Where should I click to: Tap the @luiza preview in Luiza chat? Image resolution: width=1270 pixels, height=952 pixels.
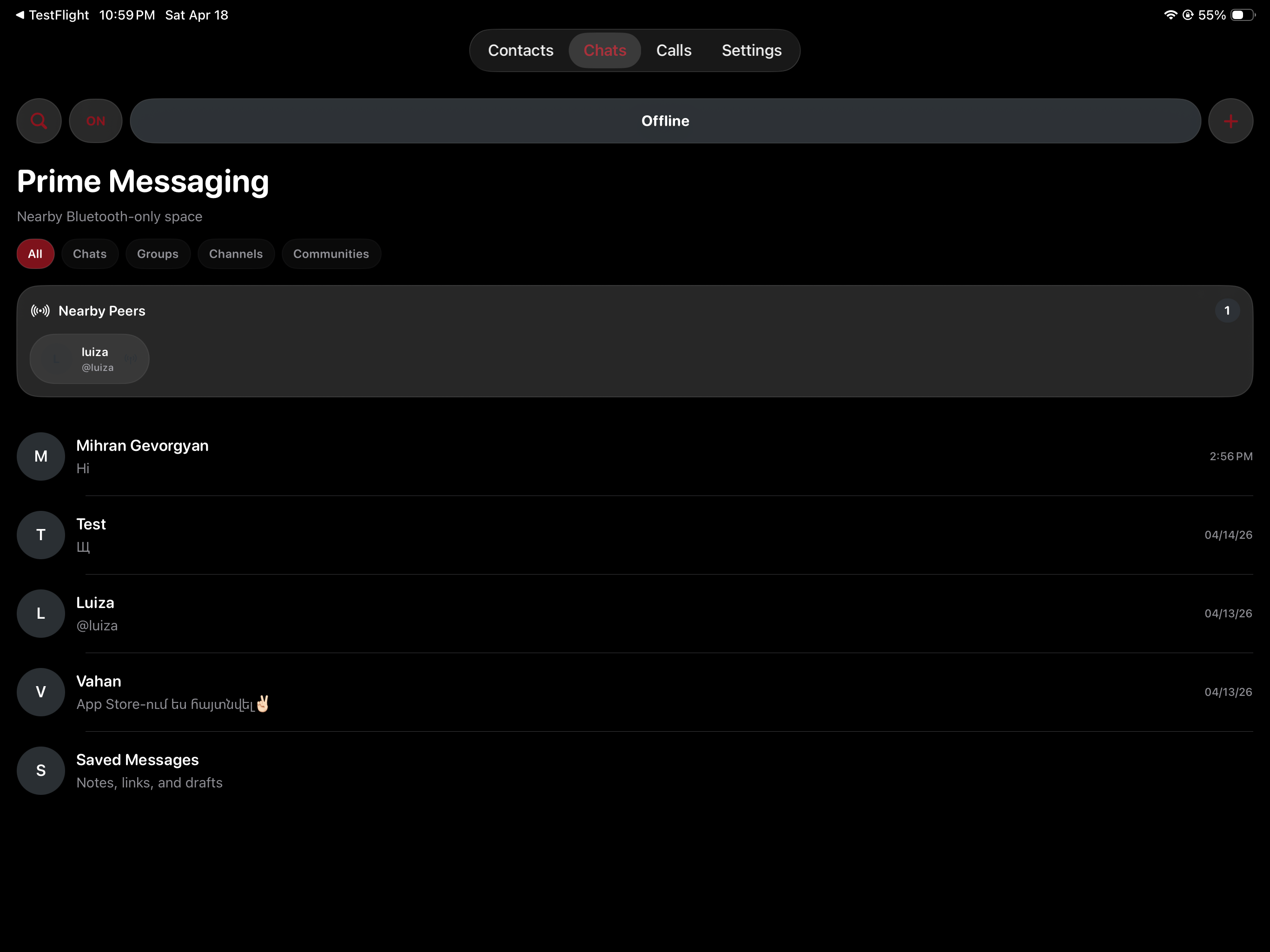97,626
